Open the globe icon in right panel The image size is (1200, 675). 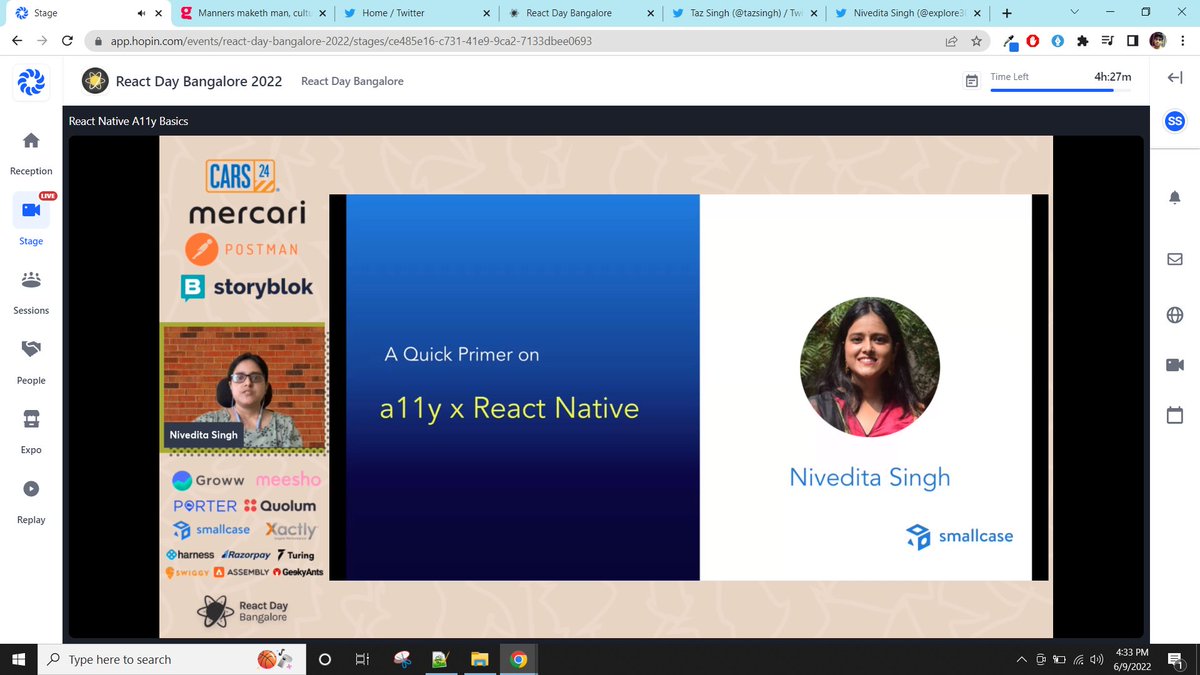(1175, 315)
